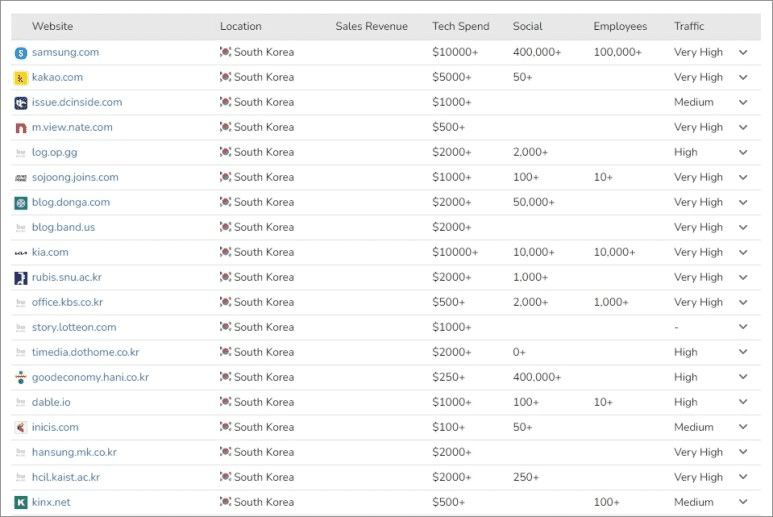Viewport: 773px width, 517px height.
Task: Click the rubis.snu.ac.kr favicon
Action: click(x=21, y=277)
